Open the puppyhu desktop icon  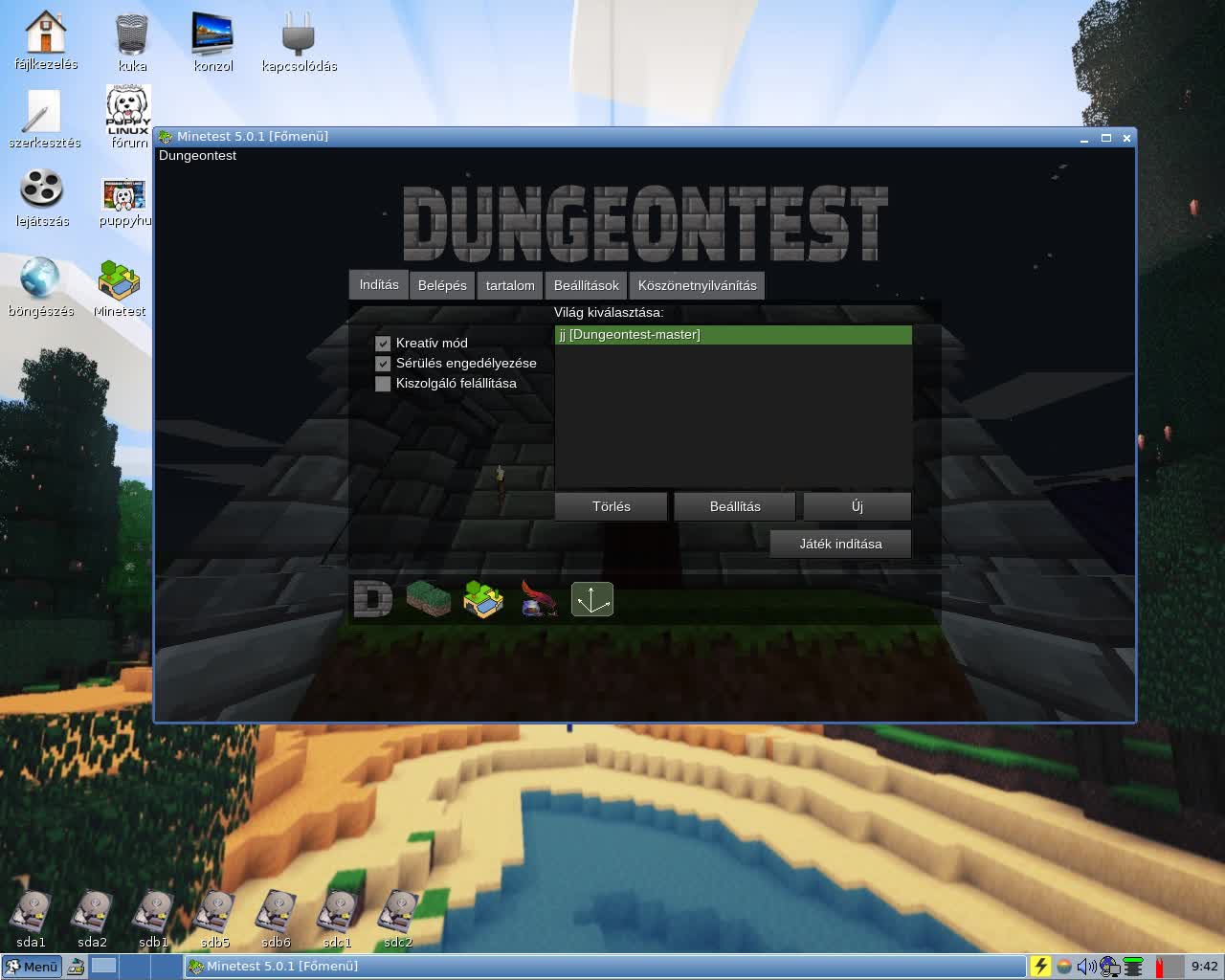click(x=124, y=203)
